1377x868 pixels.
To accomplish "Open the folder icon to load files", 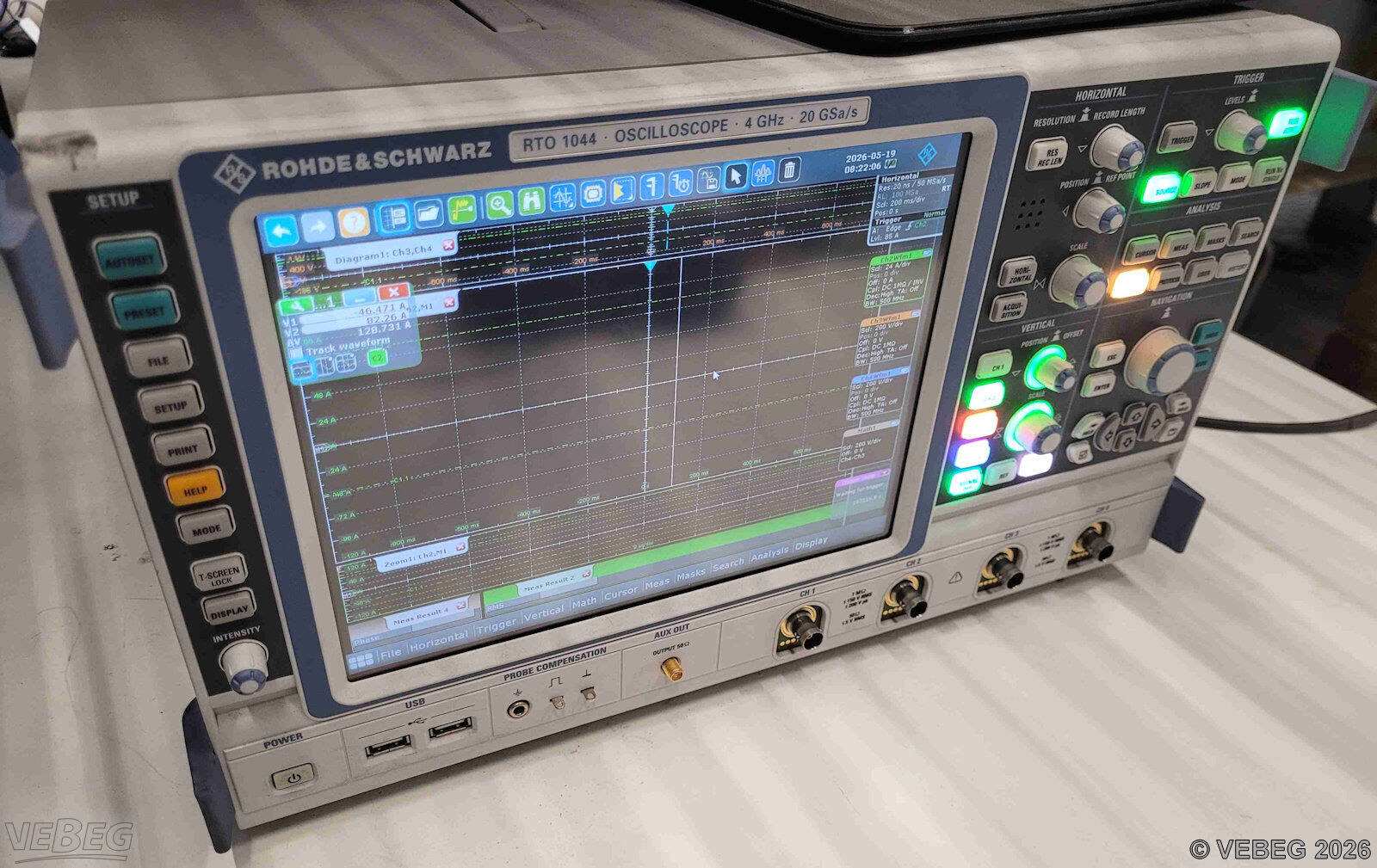I will [x=429, y=212].
